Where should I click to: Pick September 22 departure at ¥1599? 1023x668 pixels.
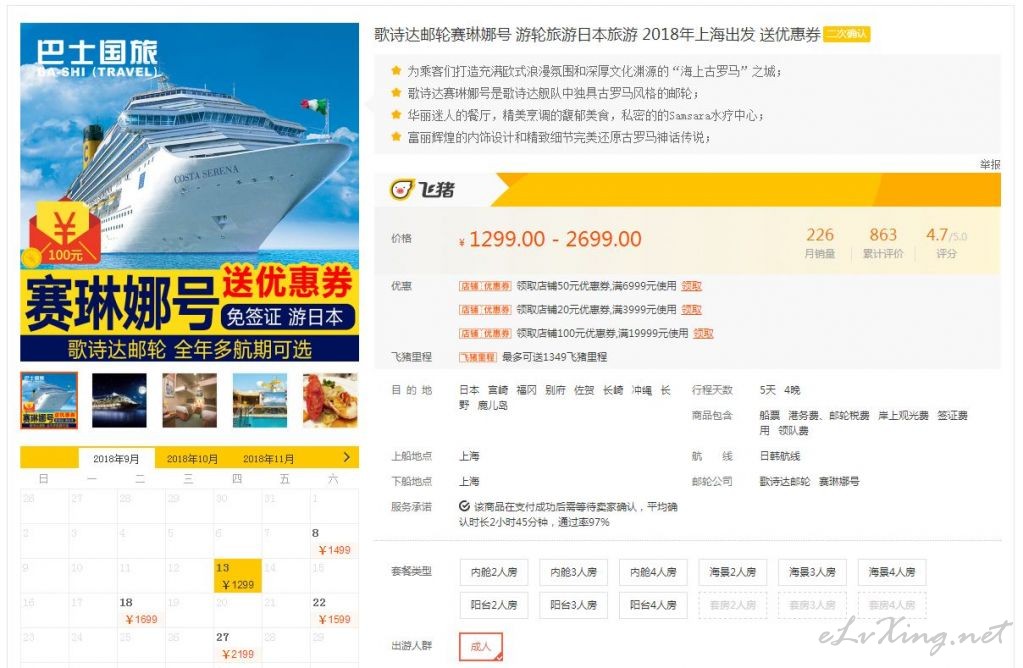click(334, 611)
